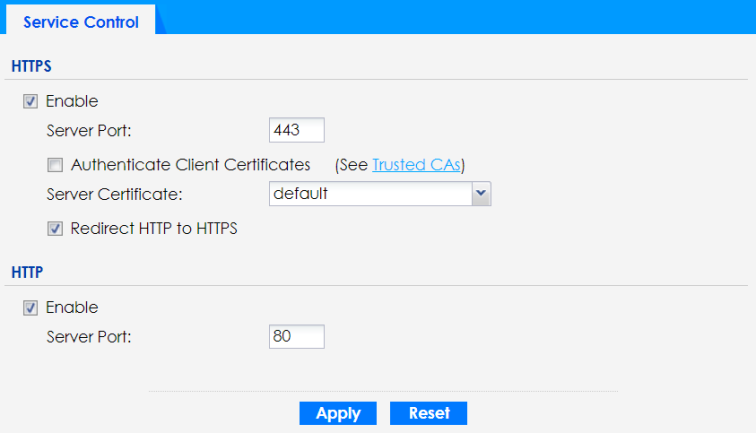Screen dimensions: 756x433
Task: Click the Trusted CAs link
Action: (417, 165)
